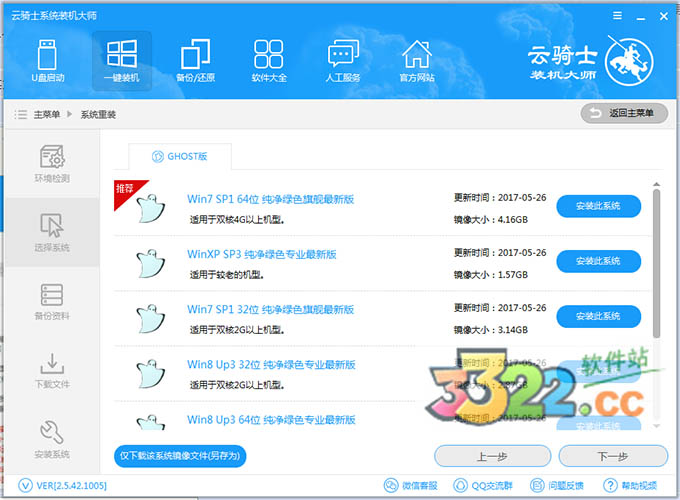Open 人工服务 chat support

click(343, 61)
